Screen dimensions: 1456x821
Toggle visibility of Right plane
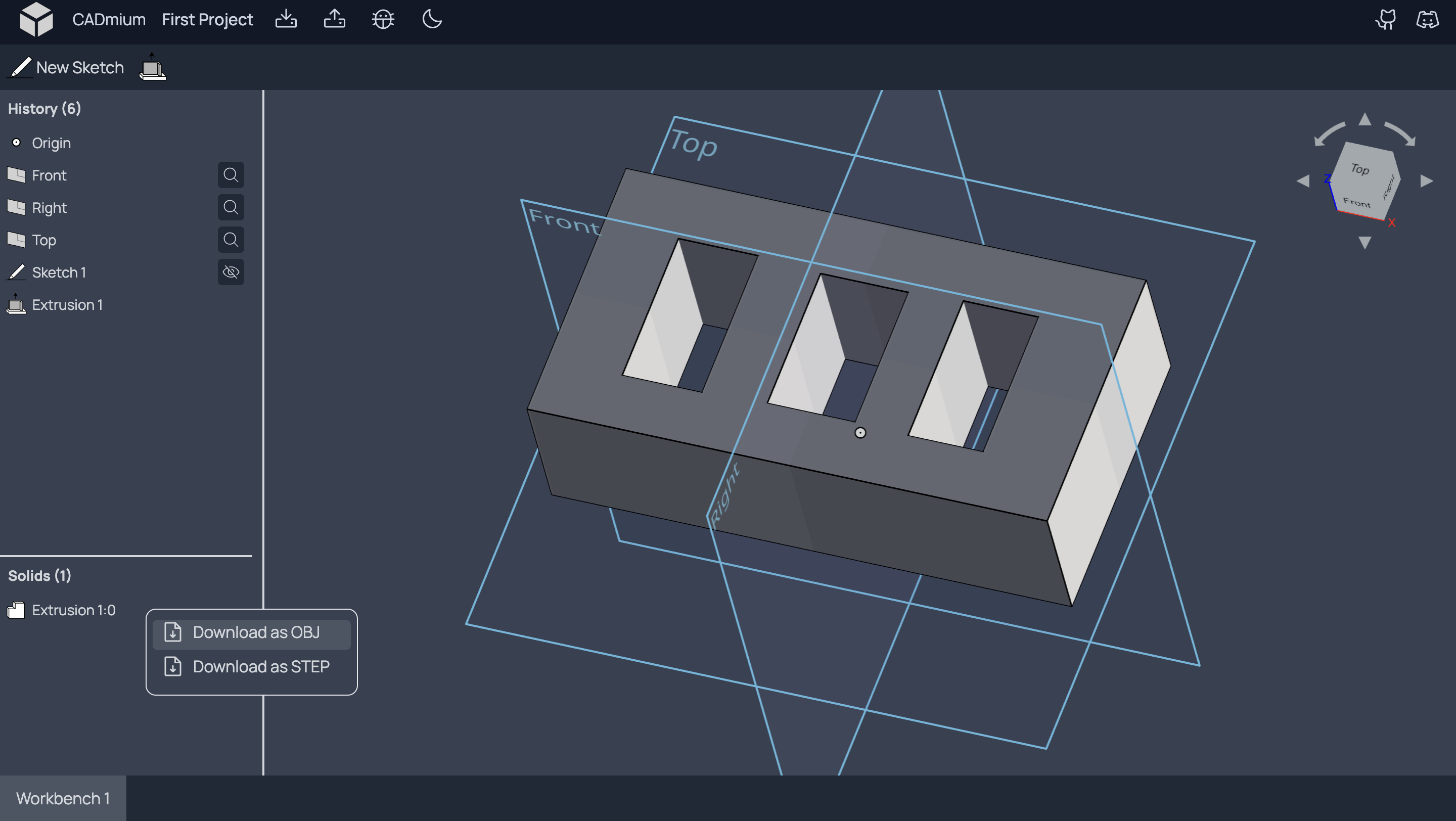tap(231, 207)
